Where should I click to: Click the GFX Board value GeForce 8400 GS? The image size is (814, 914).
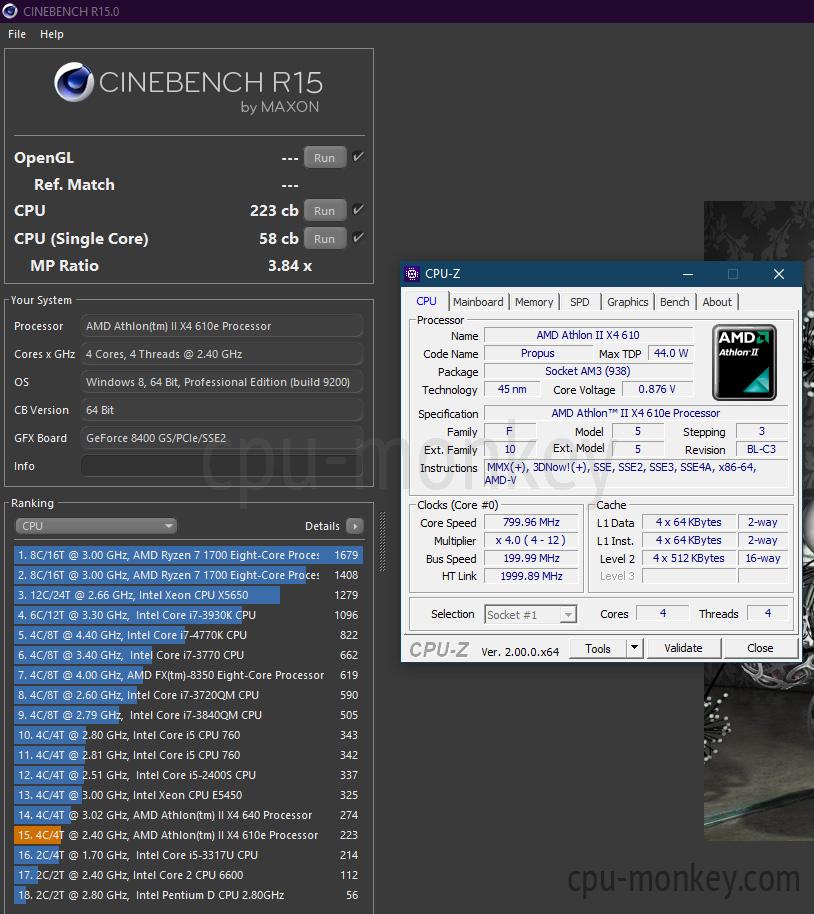pos(222,438)
